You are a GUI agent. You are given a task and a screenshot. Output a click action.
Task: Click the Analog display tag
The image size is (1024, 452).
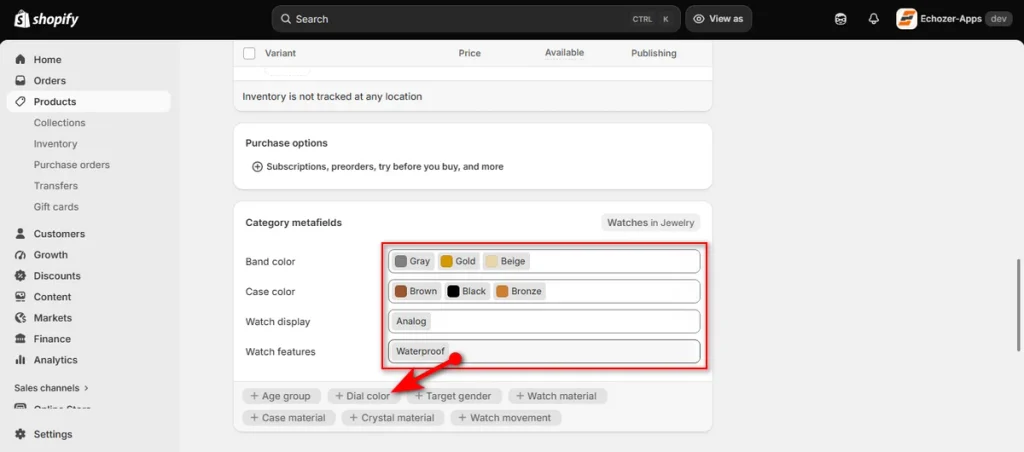[411, 321]
